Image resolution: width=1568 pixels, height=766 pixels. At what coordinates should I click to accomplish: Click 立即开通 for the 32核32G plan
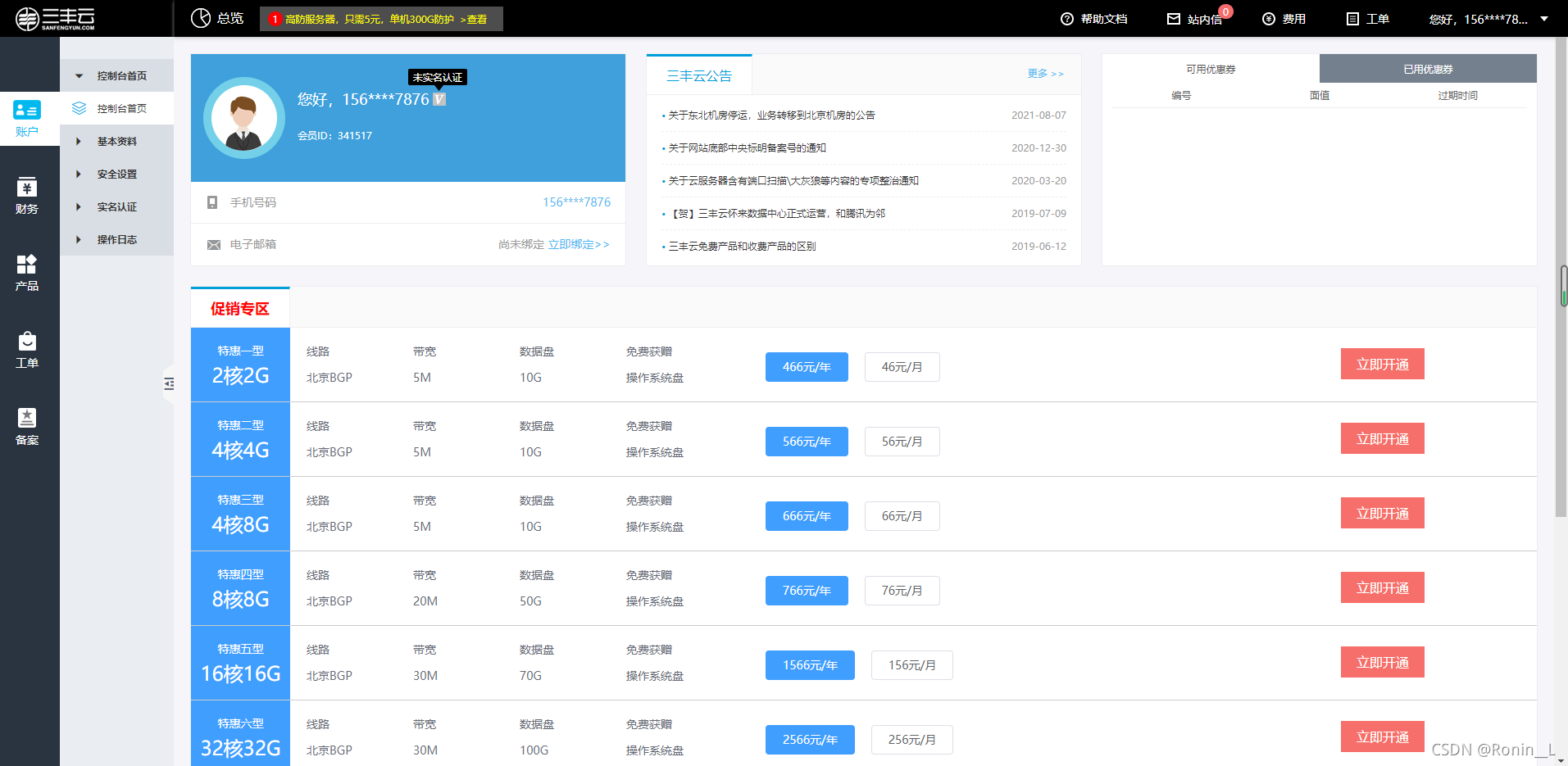click(1382, 737)
